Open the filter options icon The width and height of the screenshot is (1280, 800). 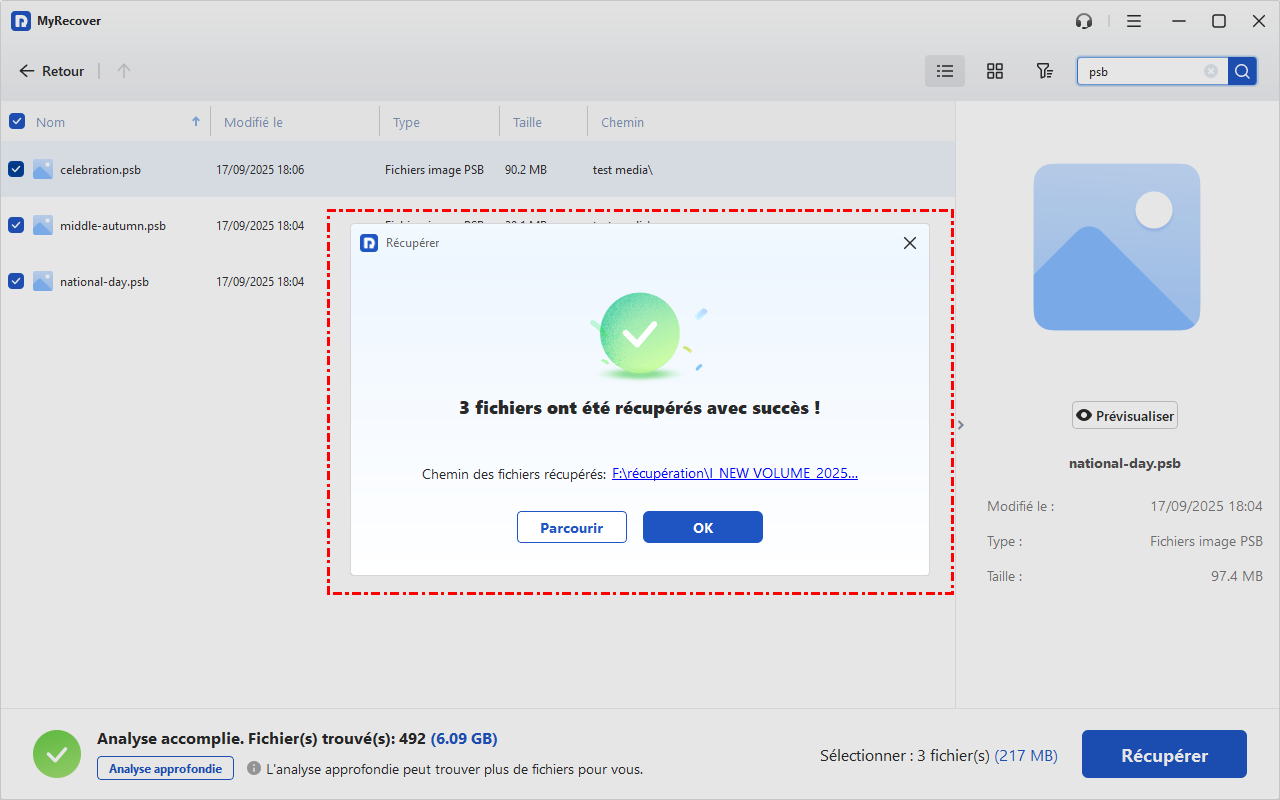click(x=1044, y=71)
